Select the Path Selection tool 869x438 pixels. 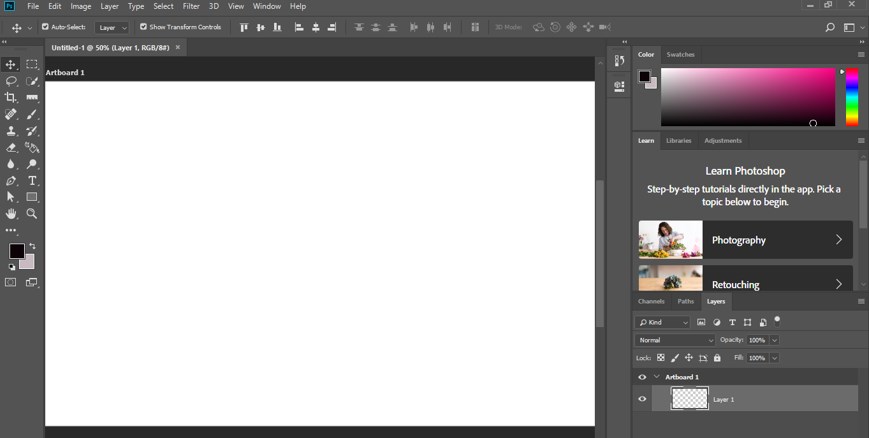[x=11, y=197]
